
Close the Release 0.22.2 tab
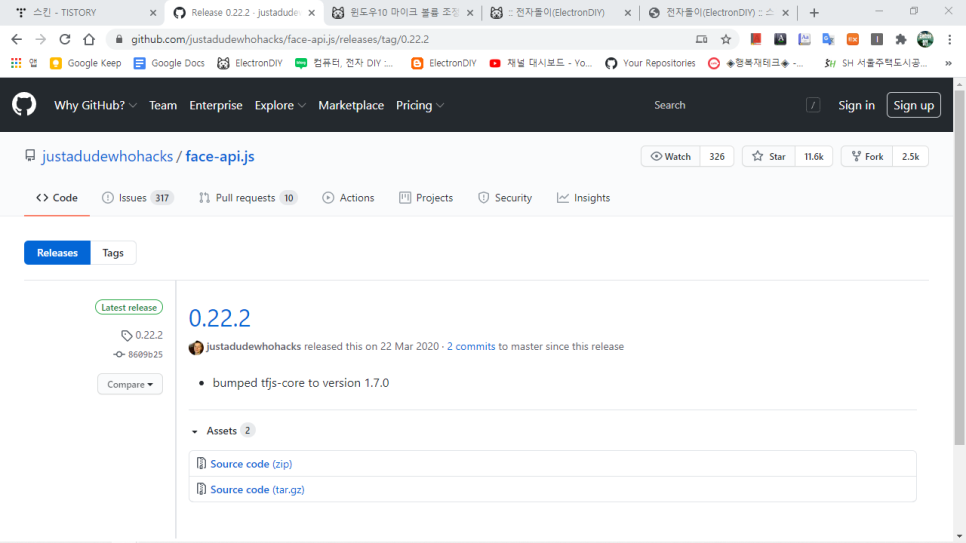(312, 12)
